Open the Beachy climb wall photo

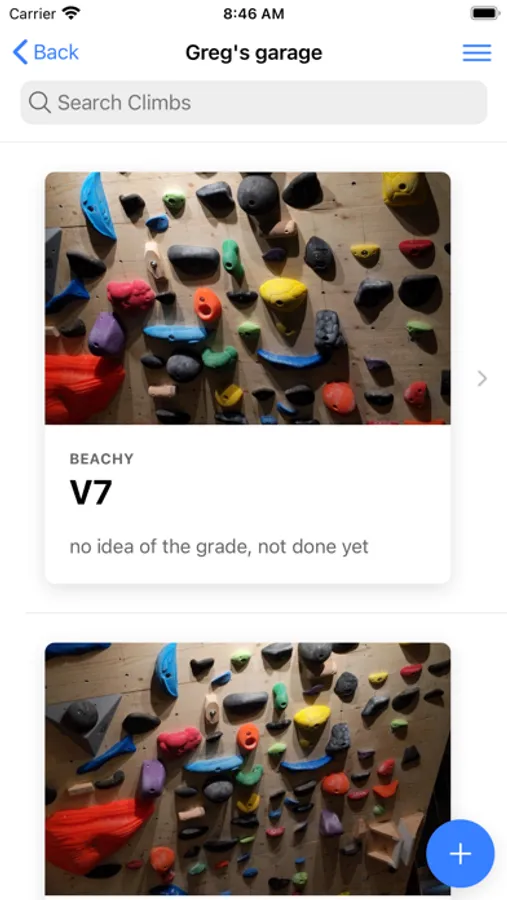[247, 298]
